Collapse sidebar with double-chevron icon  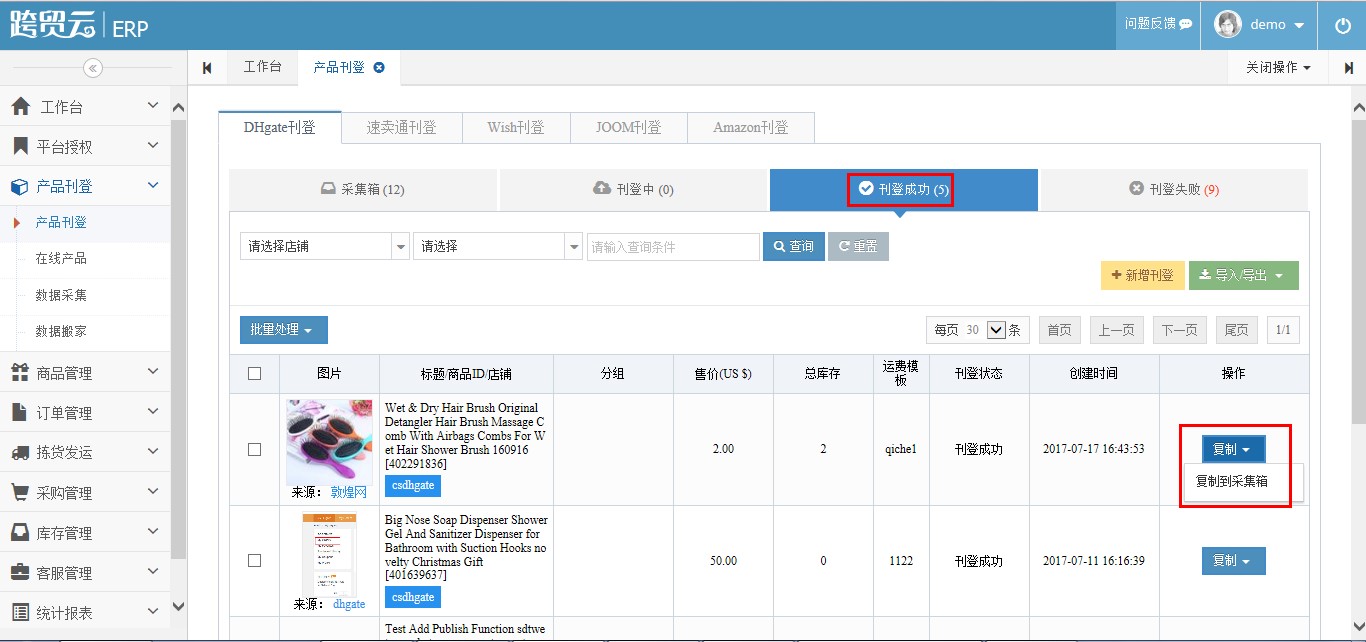tap(93, 68)
